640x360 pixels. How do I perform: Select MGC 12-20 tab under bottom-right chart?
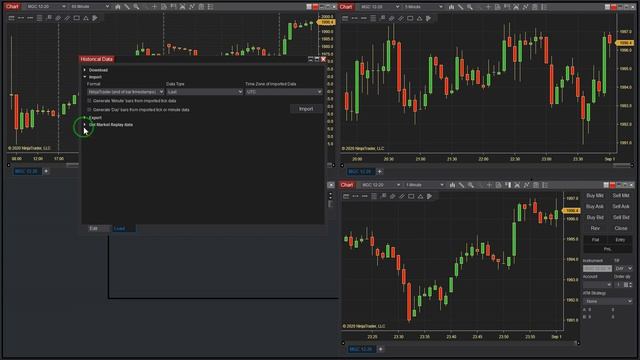click(361, 349)
